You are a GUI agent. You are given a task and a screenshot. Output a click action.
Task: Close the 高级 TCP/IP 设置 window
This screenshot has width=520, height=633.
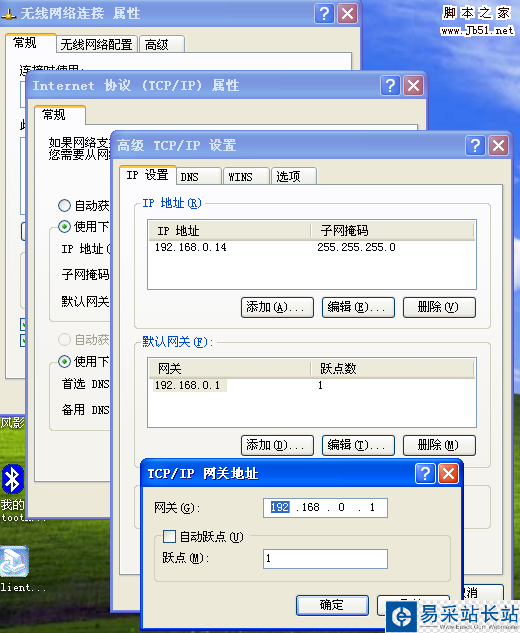pyautogui.click(x=499, y=145)
